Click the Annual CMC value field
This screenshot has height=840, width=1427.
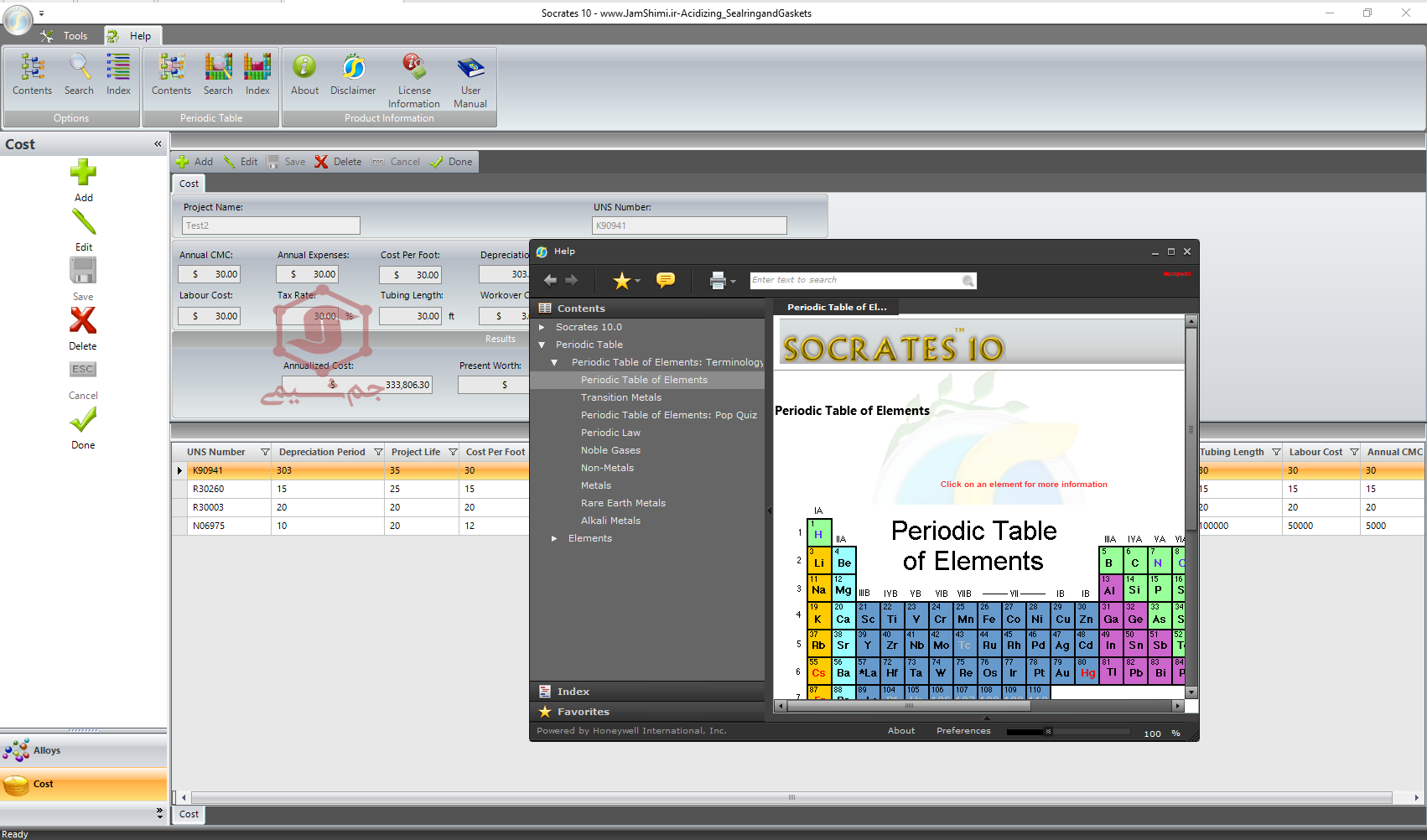point(209,274)
